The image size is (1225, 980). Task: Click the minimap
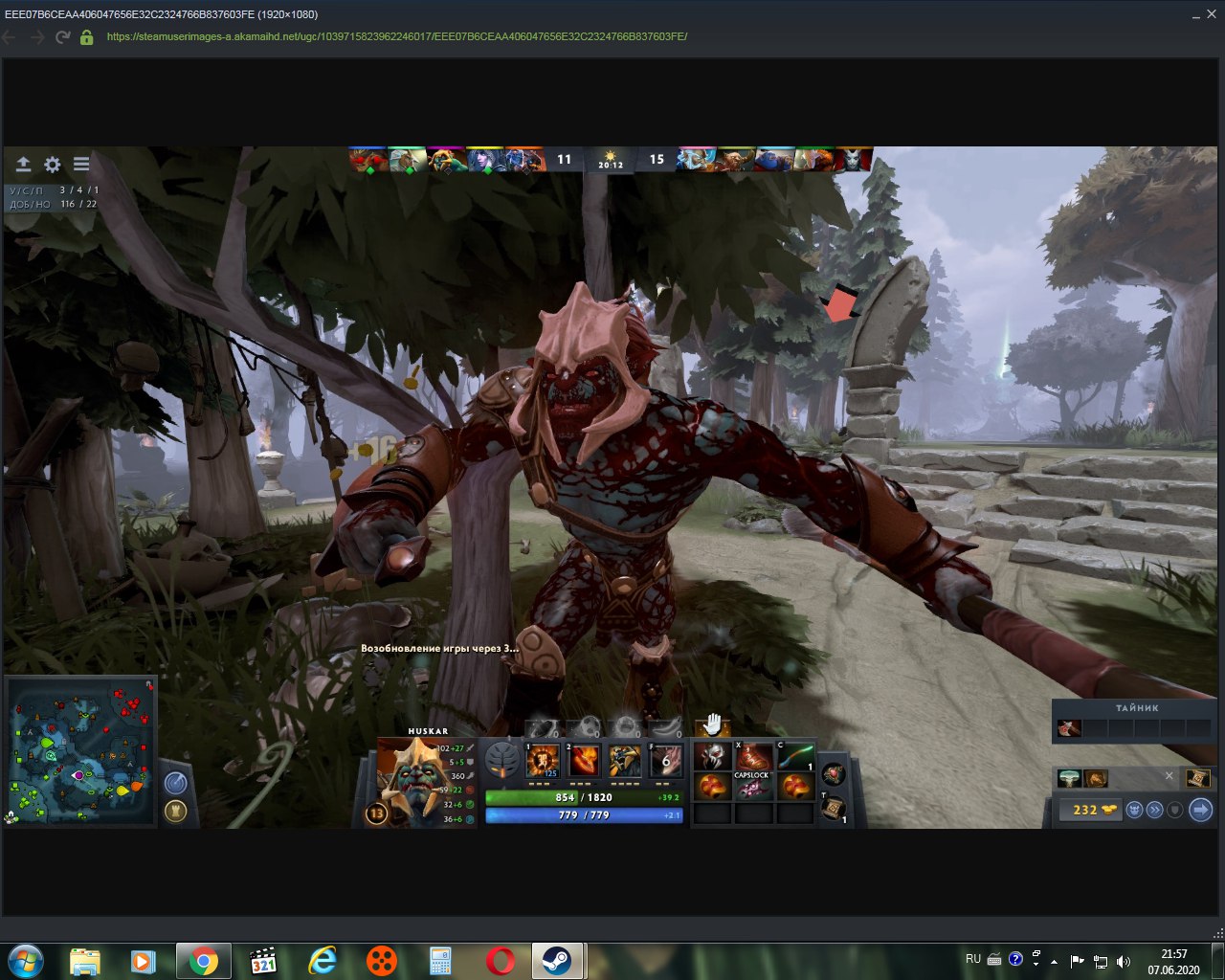click(x=80, y=751)
